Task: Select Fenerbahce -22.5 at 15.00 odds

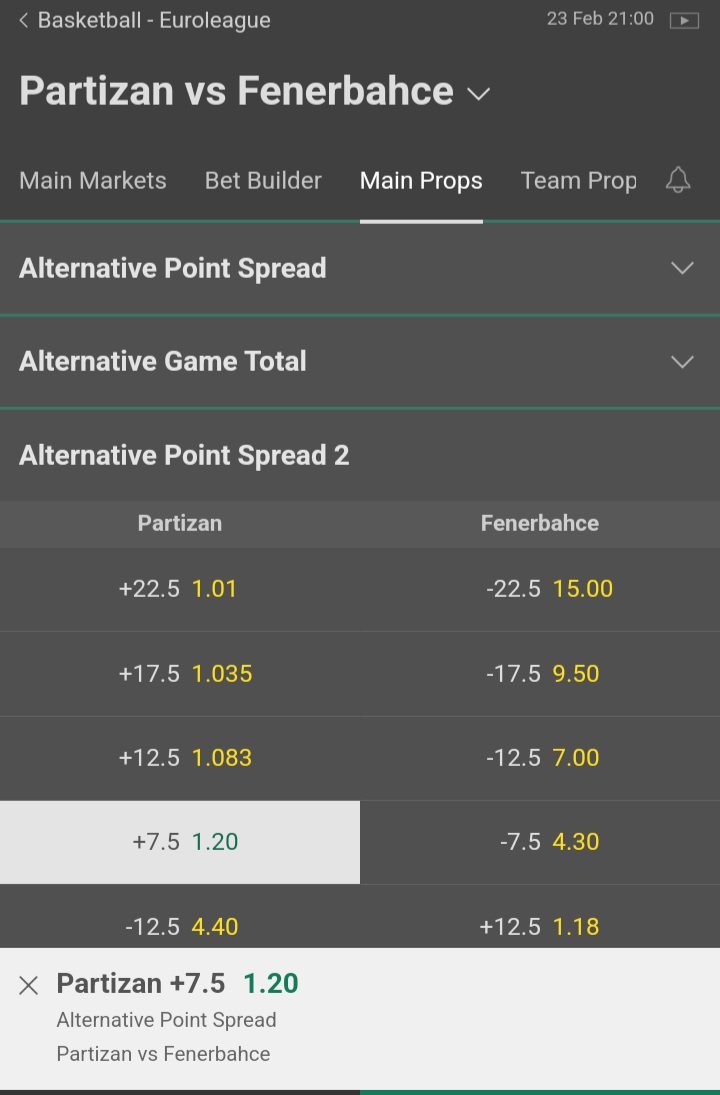Action: point(540,589)
